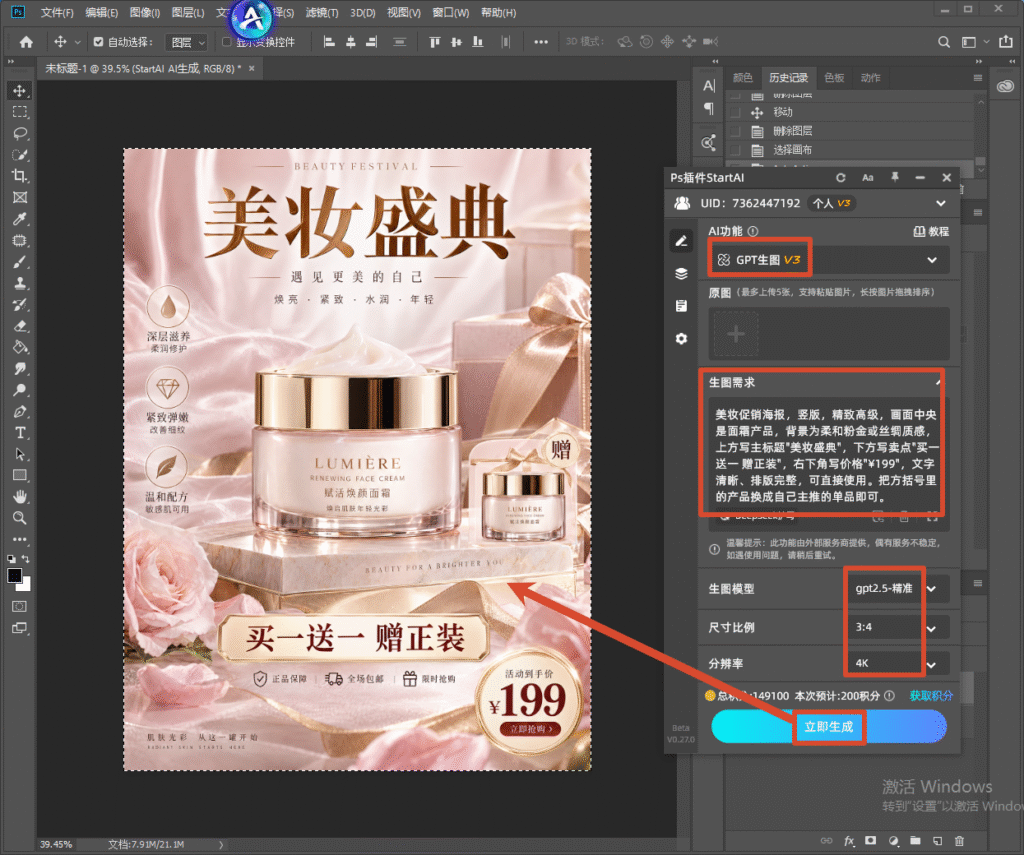The height and width of the screenshot is (855, 1024).
Task: Collapse the 生图需求 section
Action: [x=938, y=382]
